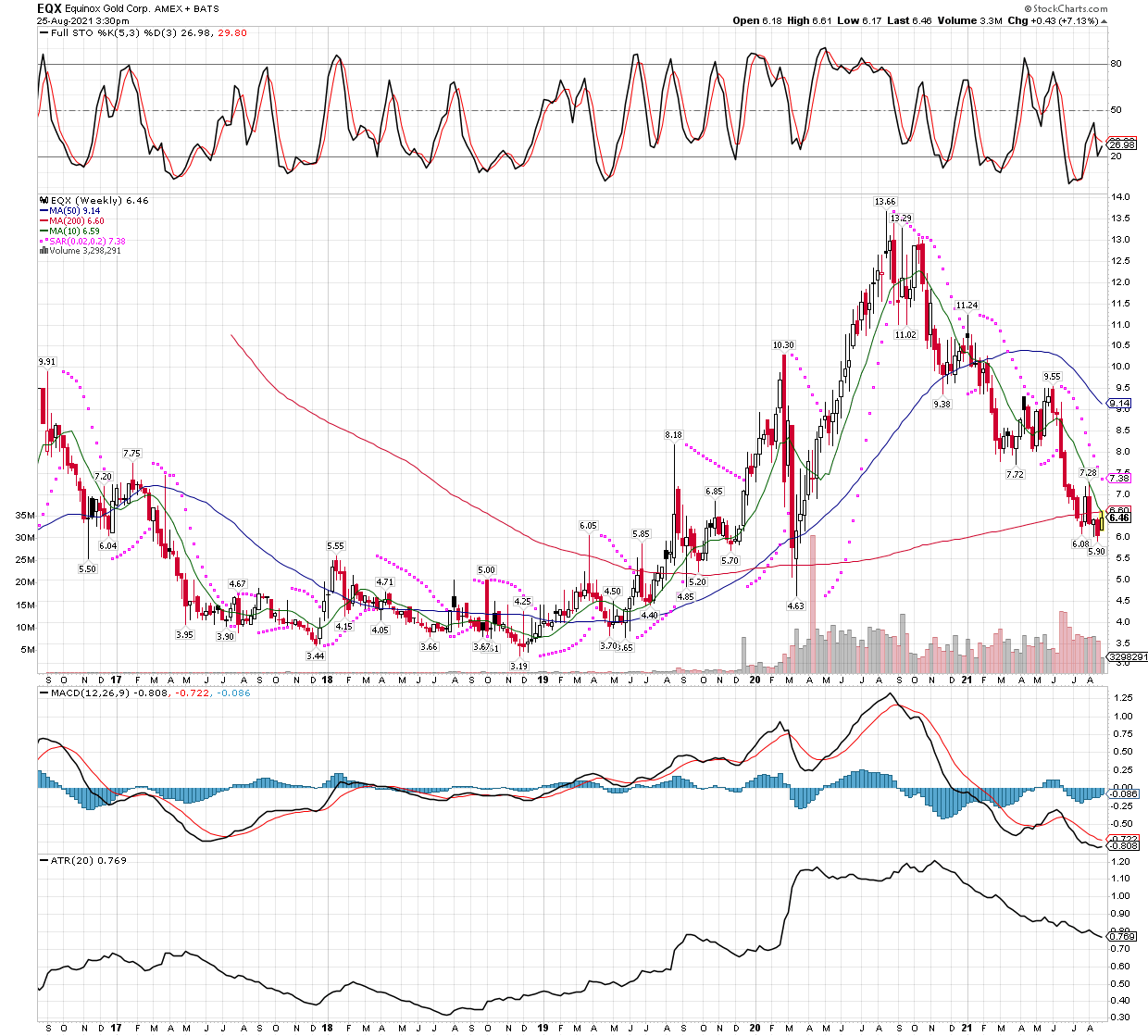
Task: Click the 9.91 price annotation
Action: coord(46,362)
